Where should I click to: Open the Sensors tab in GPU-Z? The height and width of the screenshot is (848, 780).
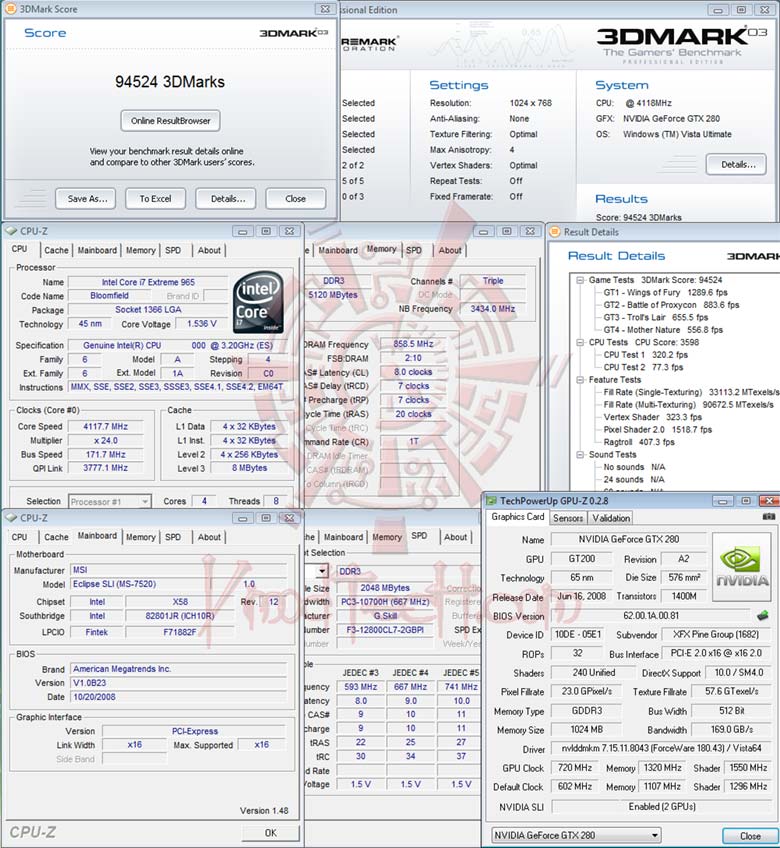pyautogui.click(x=568, y=518)
